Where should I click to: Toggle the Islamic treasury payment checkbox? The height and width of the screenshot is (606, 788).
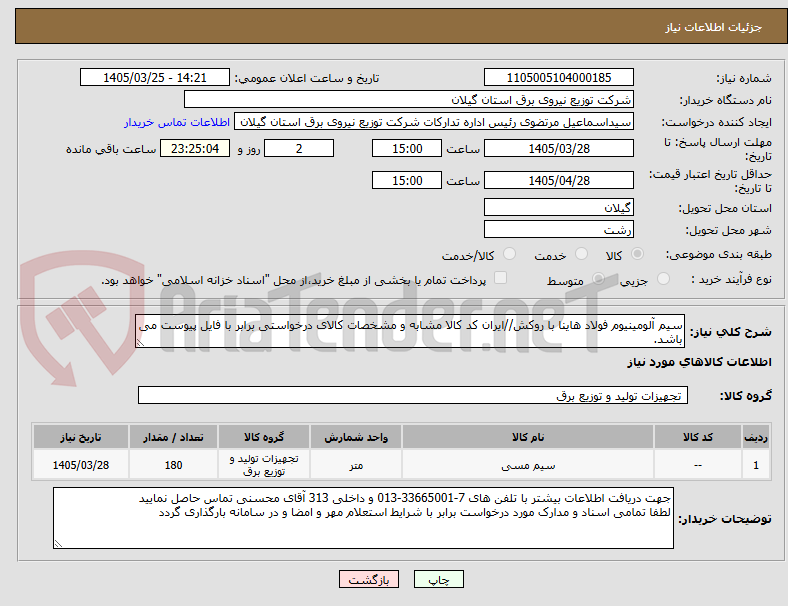pos(501,278)
